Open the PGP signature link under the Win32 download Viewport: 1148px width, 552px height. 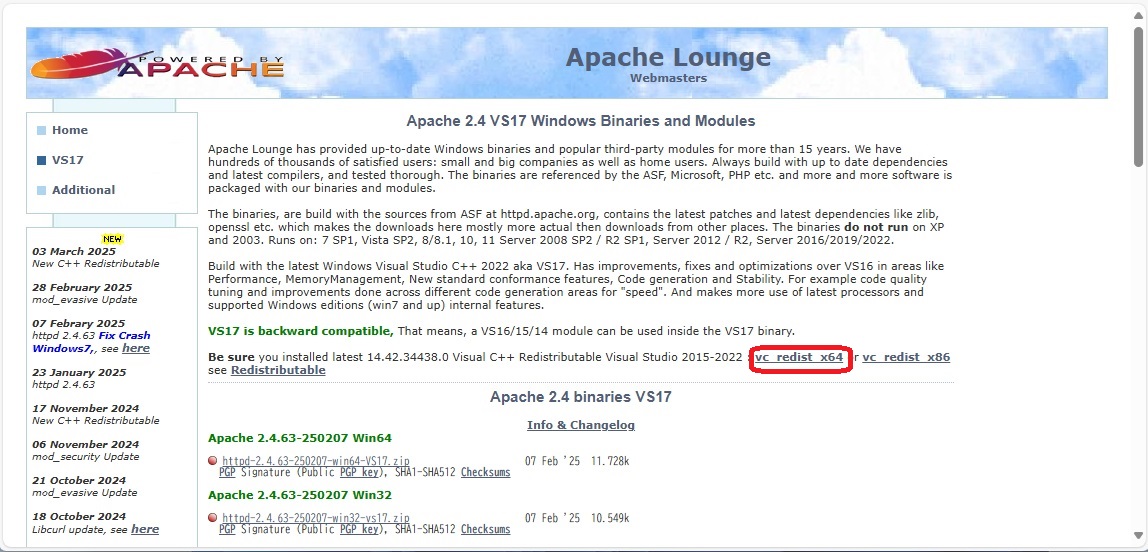[227, 529]
